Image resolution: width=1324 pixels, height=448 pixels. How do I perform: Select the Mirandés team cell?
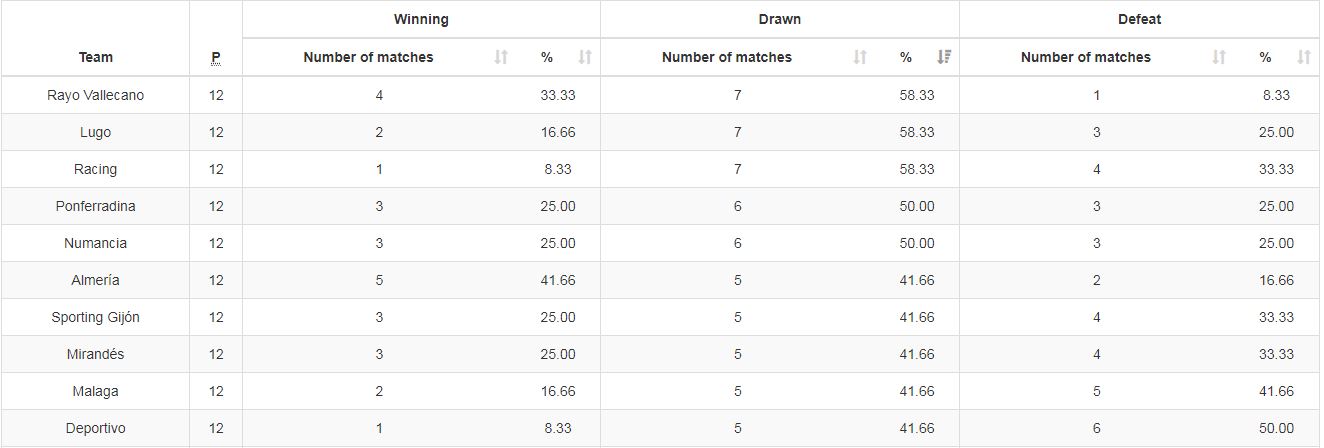click(x=96, y=354)
